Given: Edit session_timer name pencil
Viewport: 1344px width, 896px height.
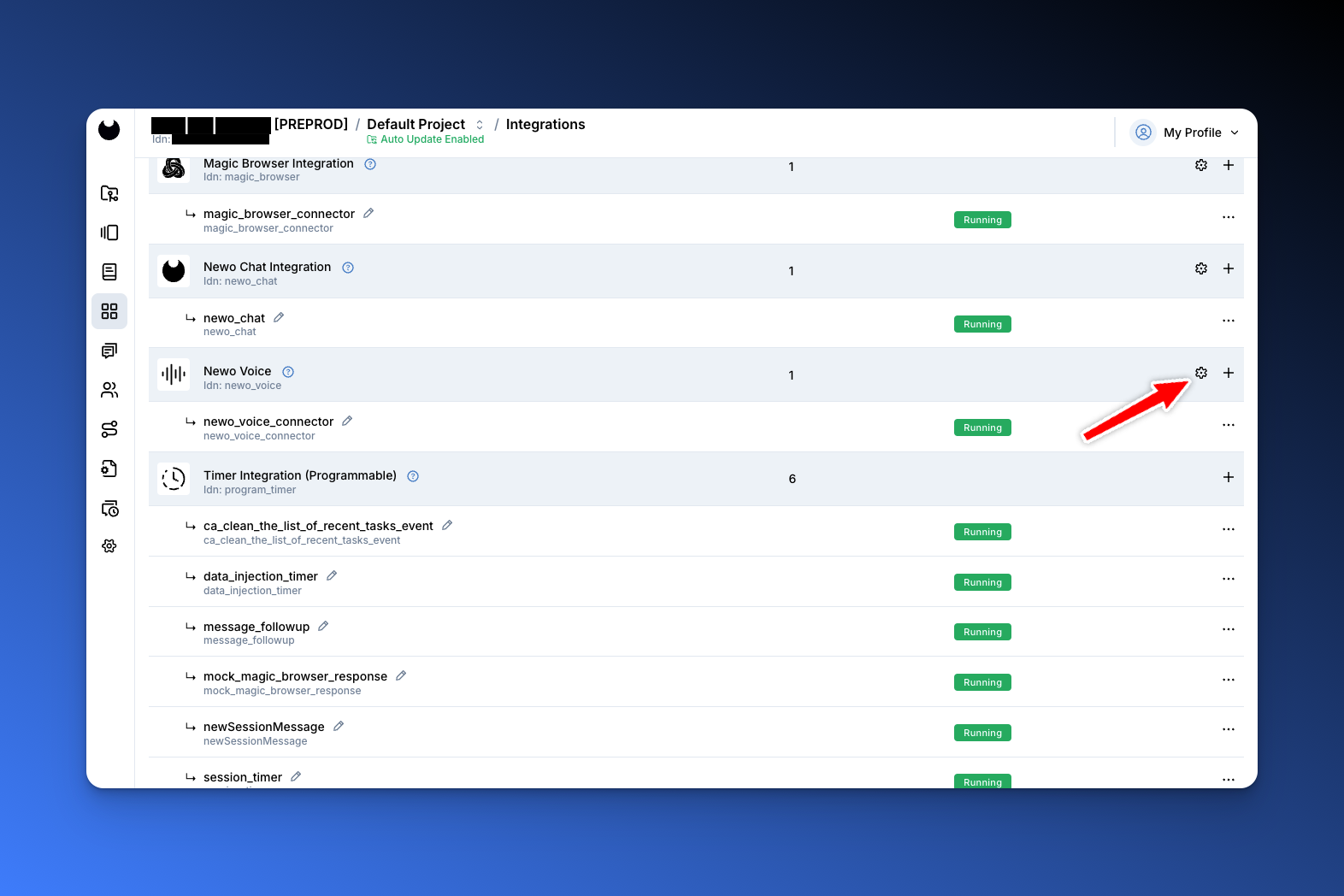Looking at the screenshot, I should tap(296, 776).
